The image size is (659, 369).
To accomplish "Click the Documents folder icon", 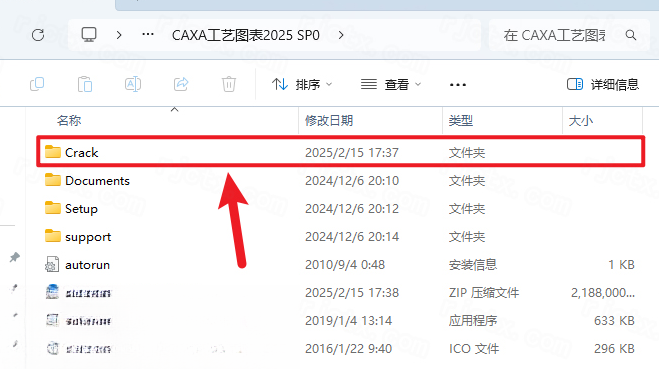I will [x=53, y=180].
